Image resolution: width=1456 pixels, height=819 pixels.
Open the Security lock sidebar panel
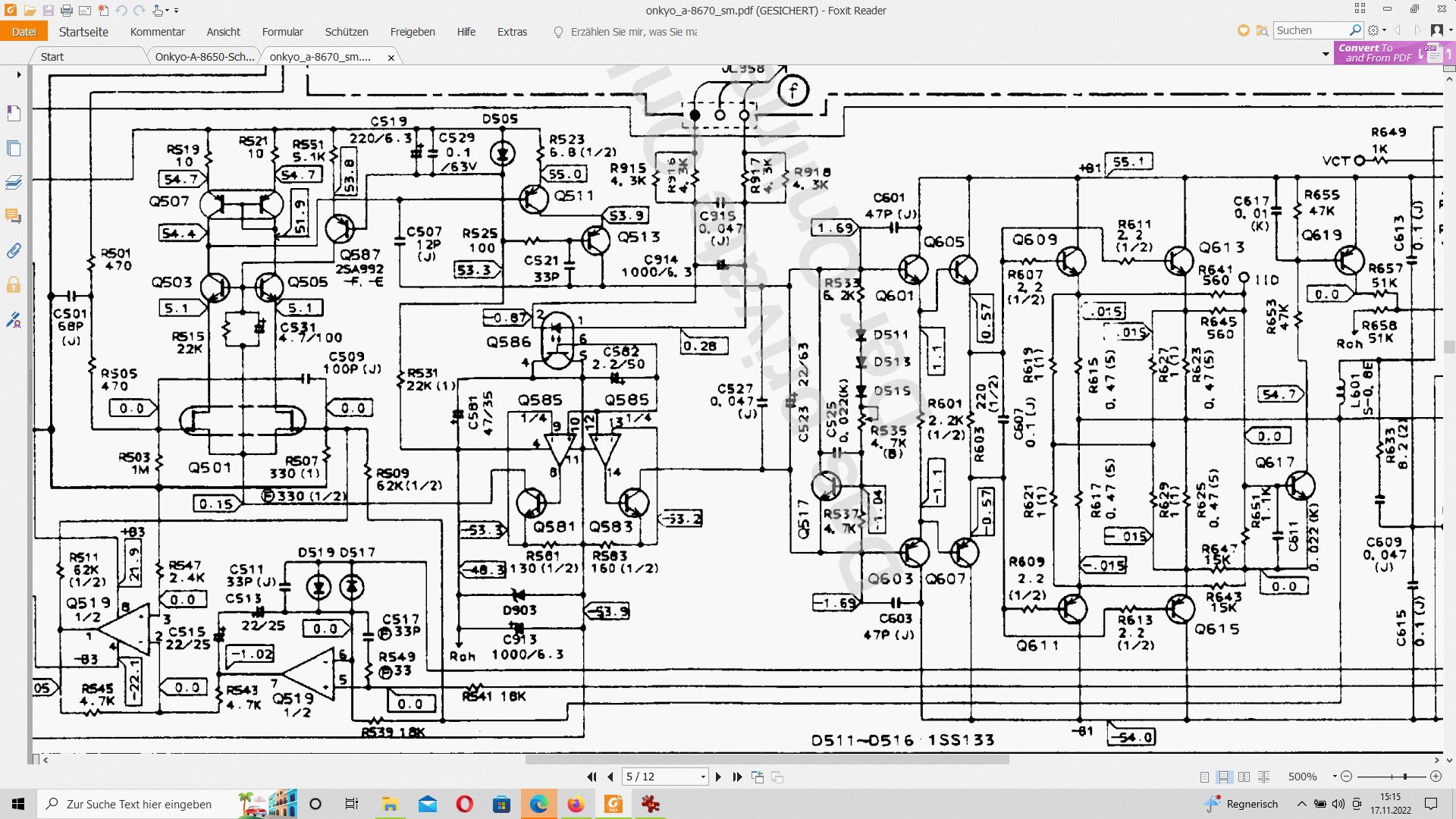(x=13, y=285)
